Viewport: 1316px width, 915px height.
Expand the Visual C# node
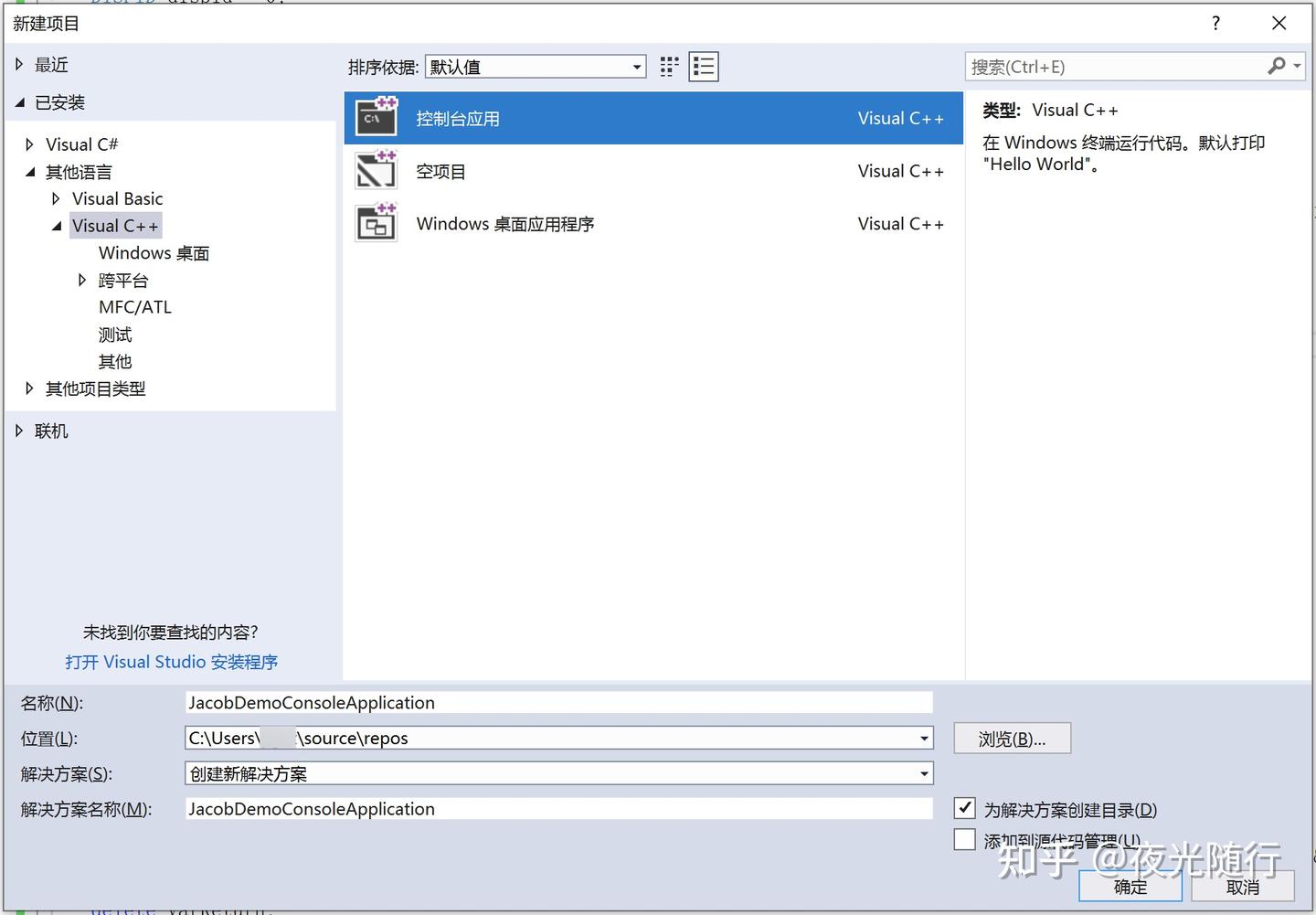click(30, 144)
